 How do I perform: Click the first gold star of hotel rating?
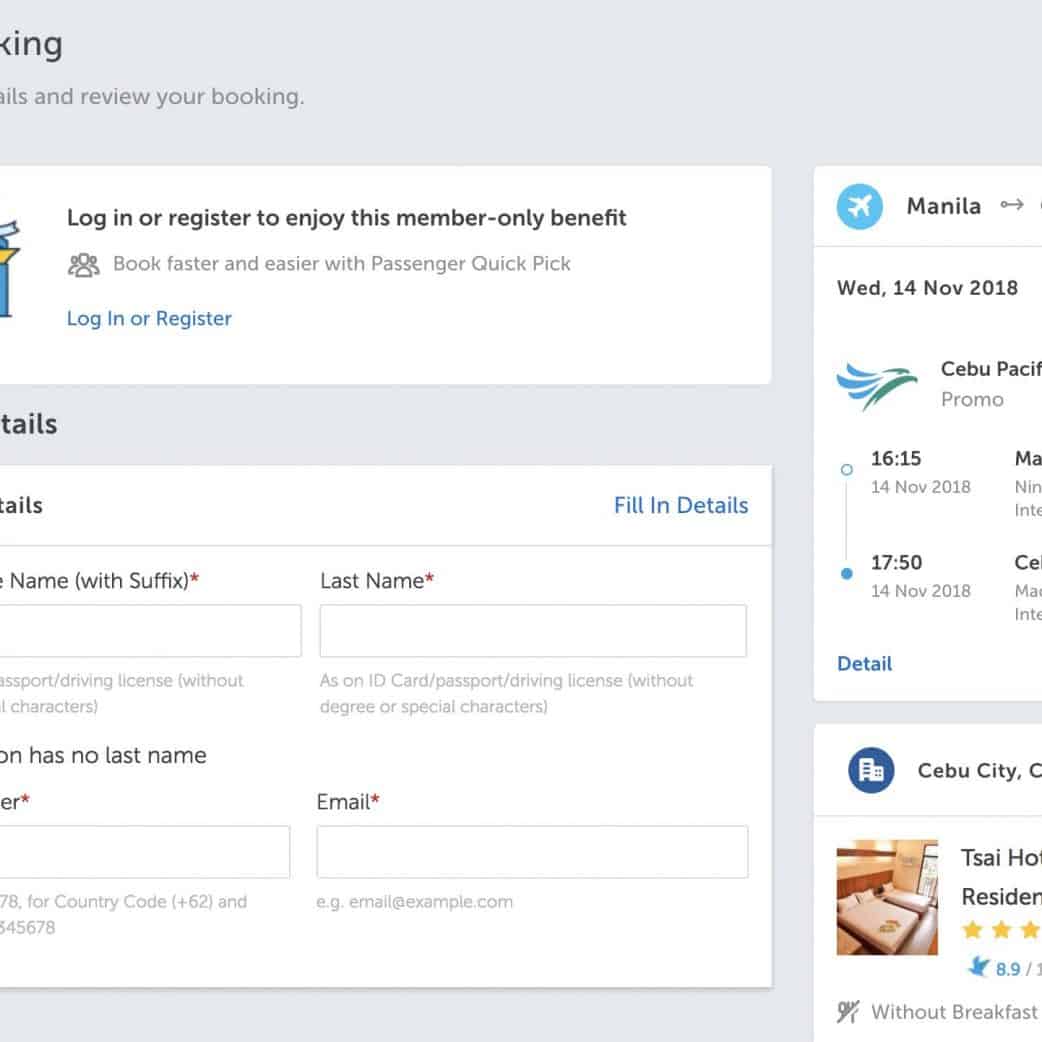[x=972, y=930]
